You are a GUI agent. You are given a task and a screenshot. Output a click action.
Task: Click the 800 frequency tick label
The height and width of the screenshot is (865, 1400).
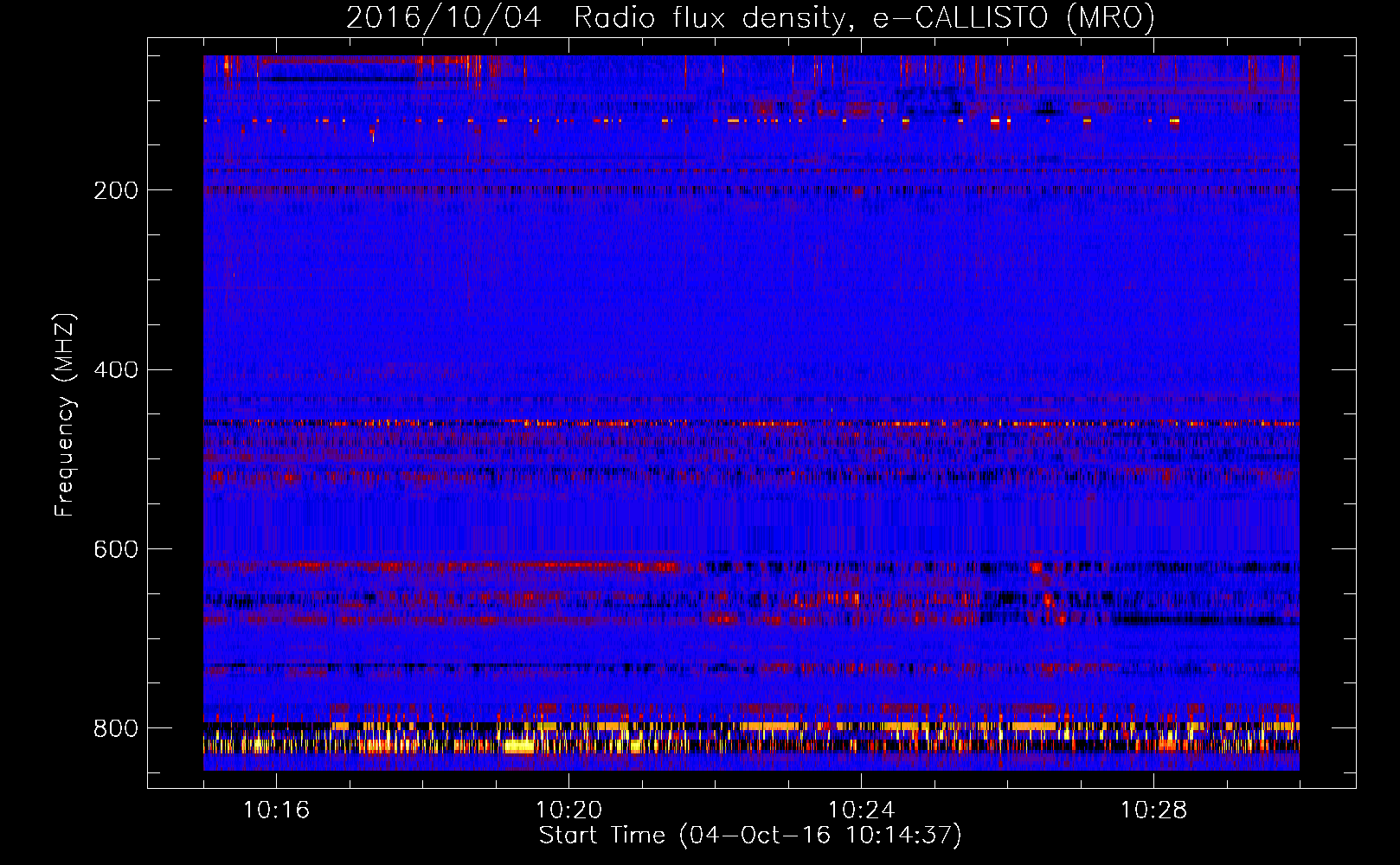116,728
